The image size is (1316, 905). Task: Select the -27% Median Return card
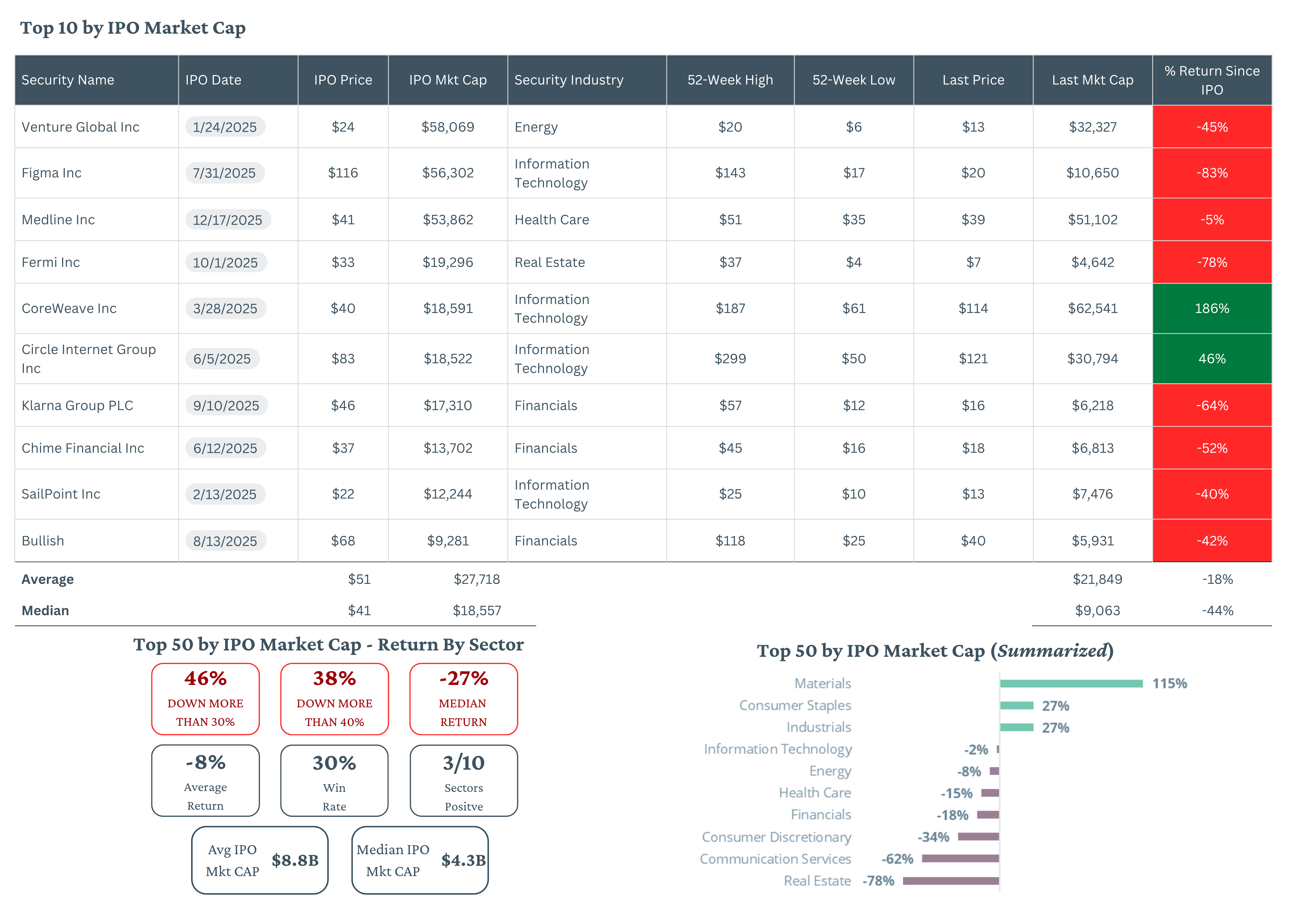pyautogui.click(x=464, y=699)
